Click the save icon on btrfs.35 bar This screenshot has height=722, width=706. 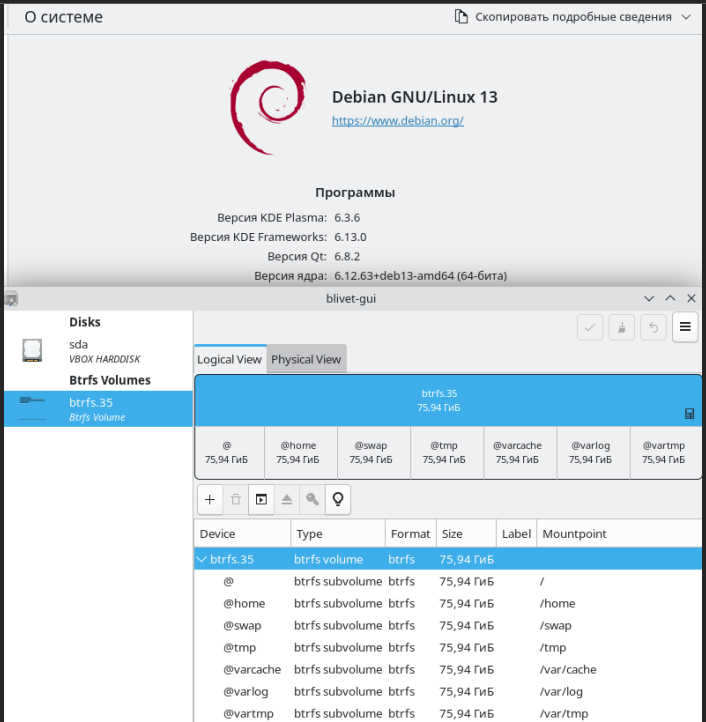689,413
